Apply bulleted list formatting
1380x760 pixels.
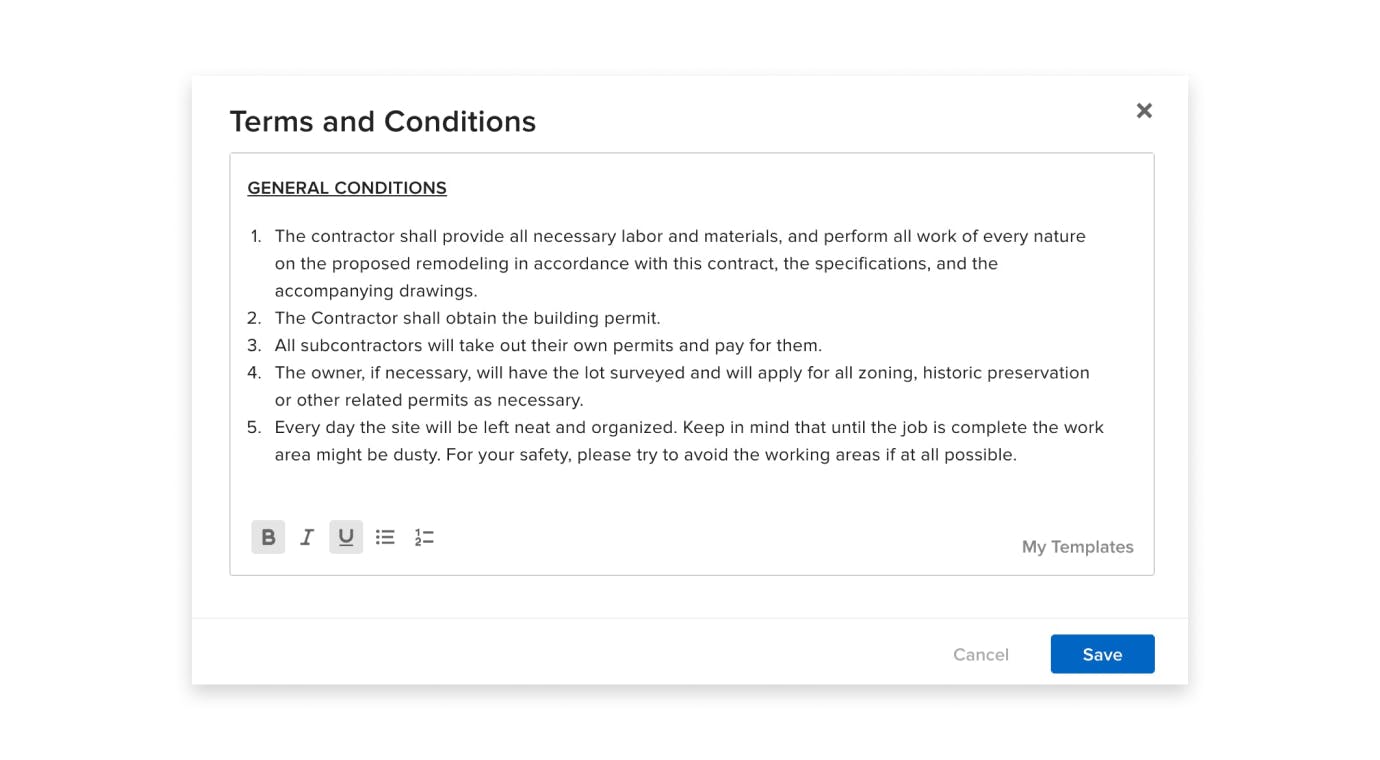pyautogui.click(x=385, y=537)
